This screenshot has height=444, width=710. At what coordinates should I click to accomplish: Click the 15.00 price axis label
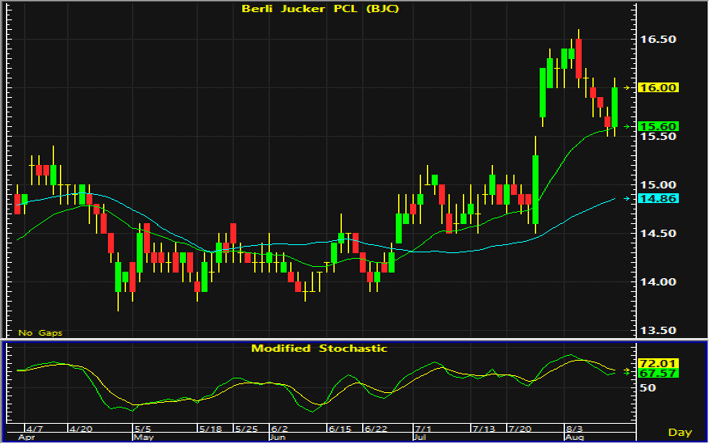(658, 185)
